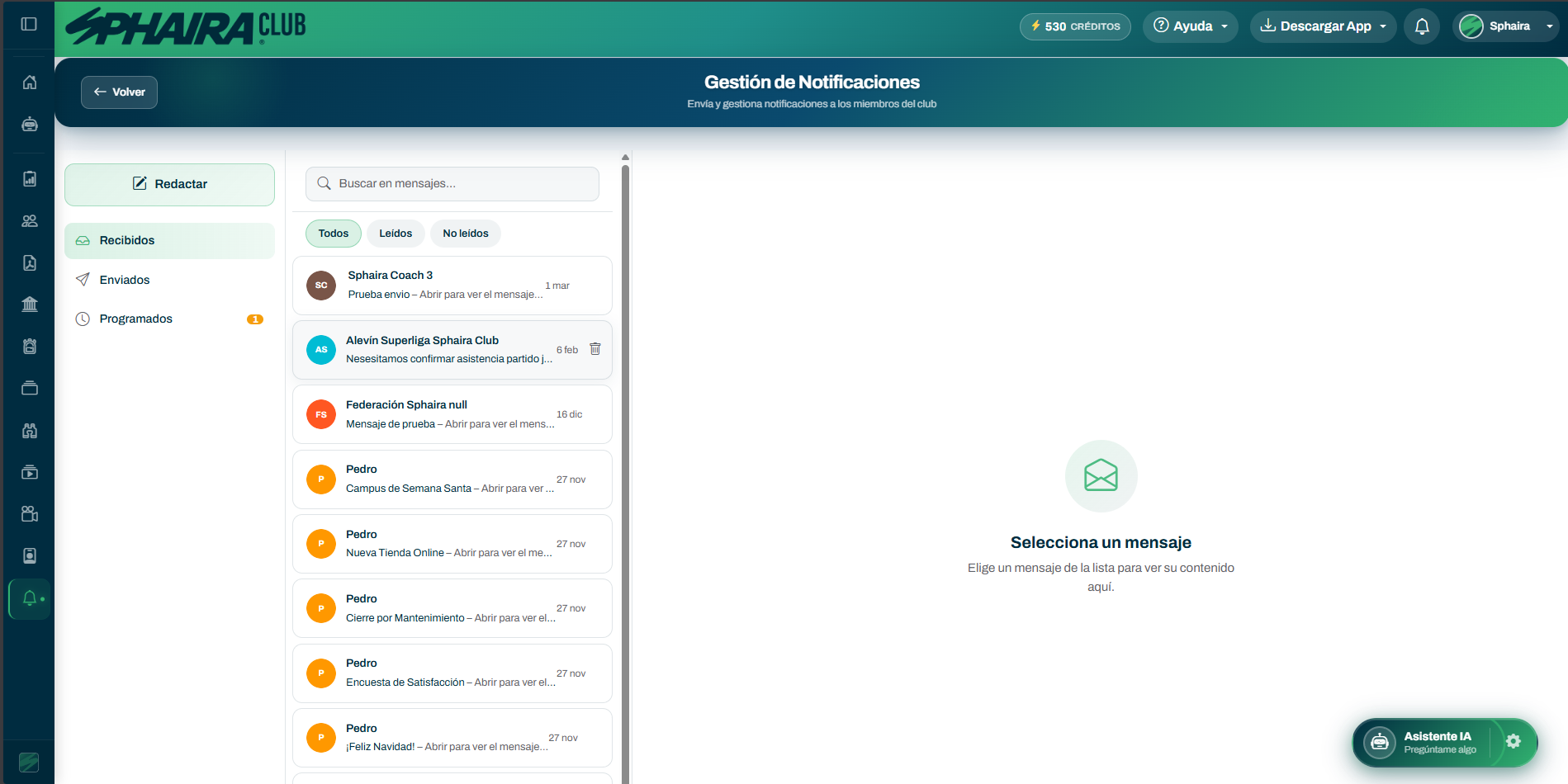Expand the Sphaira profile menu
The height and width of the screenshot is (784, 1568).
(x=1506, y=26)
